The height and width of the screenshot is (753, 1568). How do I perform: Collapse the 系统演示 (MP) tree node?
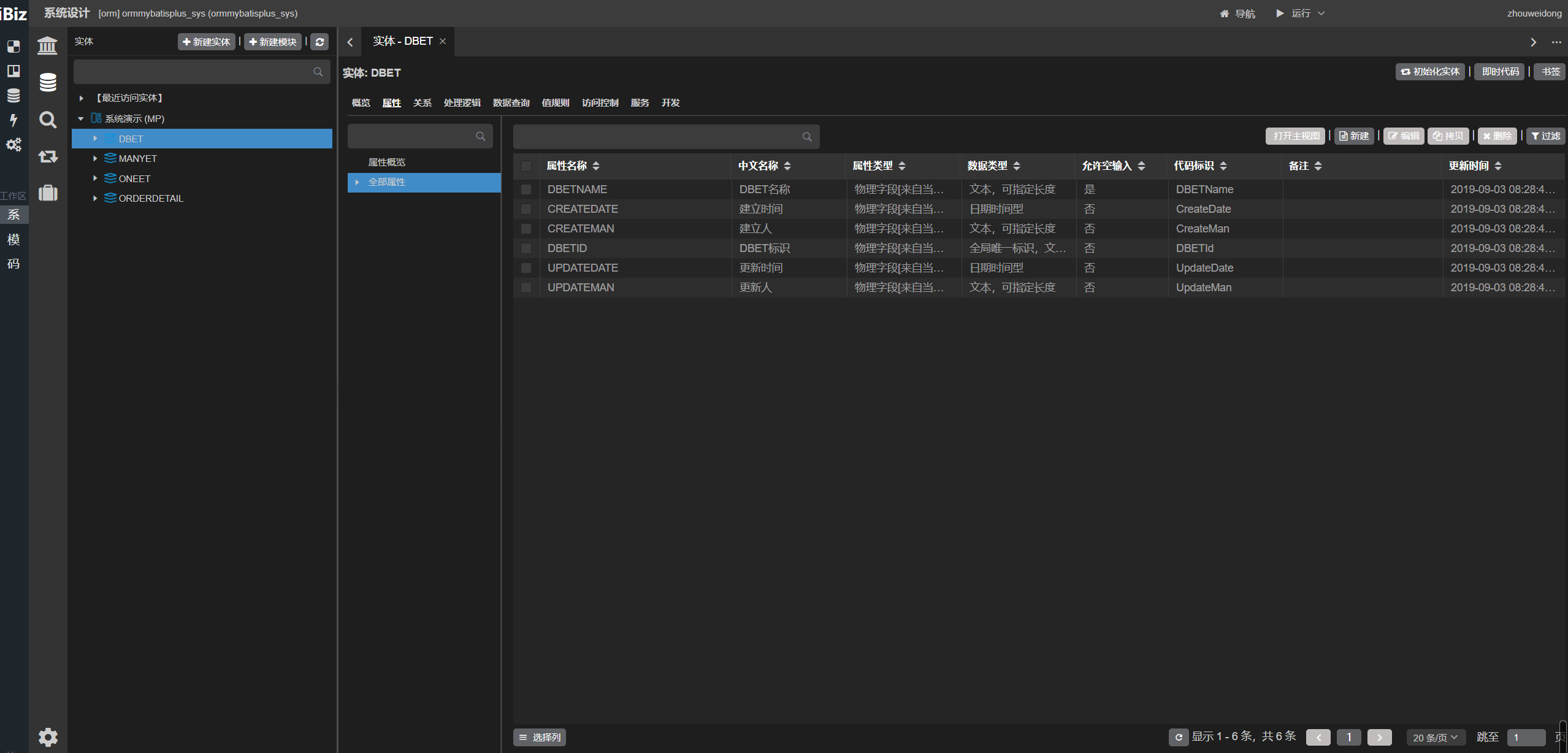click(x=81, y=119)
